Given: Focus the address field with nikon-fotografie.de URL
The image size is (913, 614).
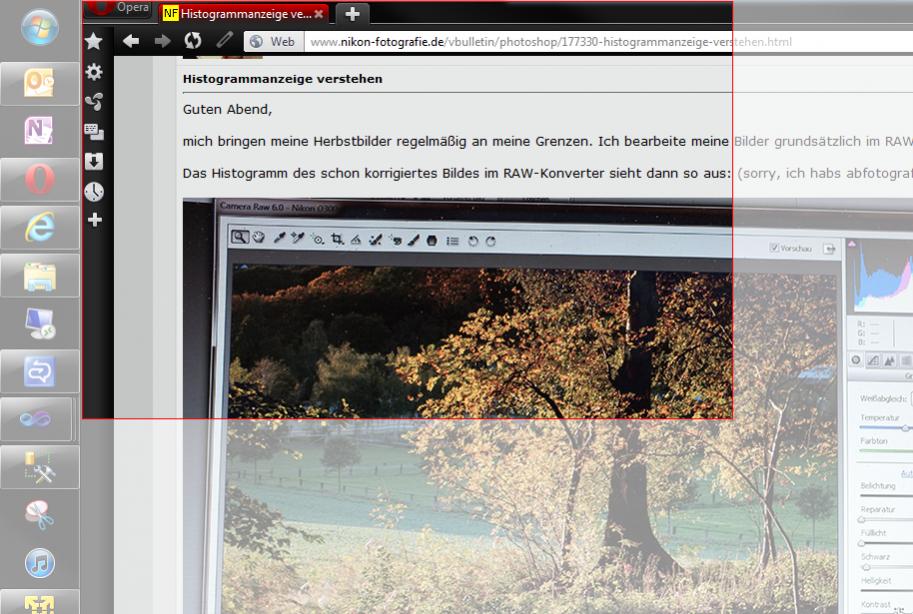Looking at the screenshot, I should coord(608,42).
